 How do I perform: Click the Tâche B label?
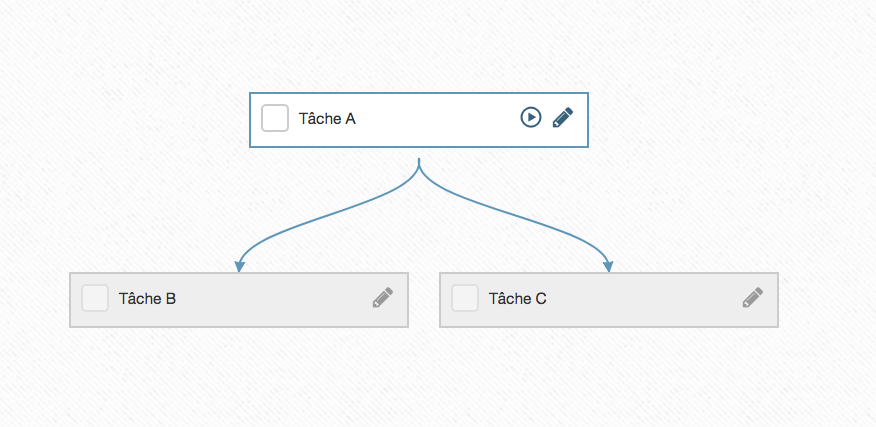click(x=147, y=298)
